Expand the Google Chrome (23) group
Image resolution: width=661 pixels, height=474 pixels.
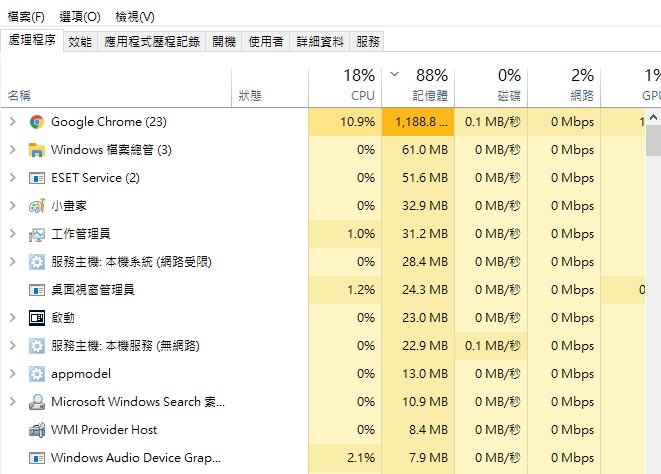click(x=13, y=122)
